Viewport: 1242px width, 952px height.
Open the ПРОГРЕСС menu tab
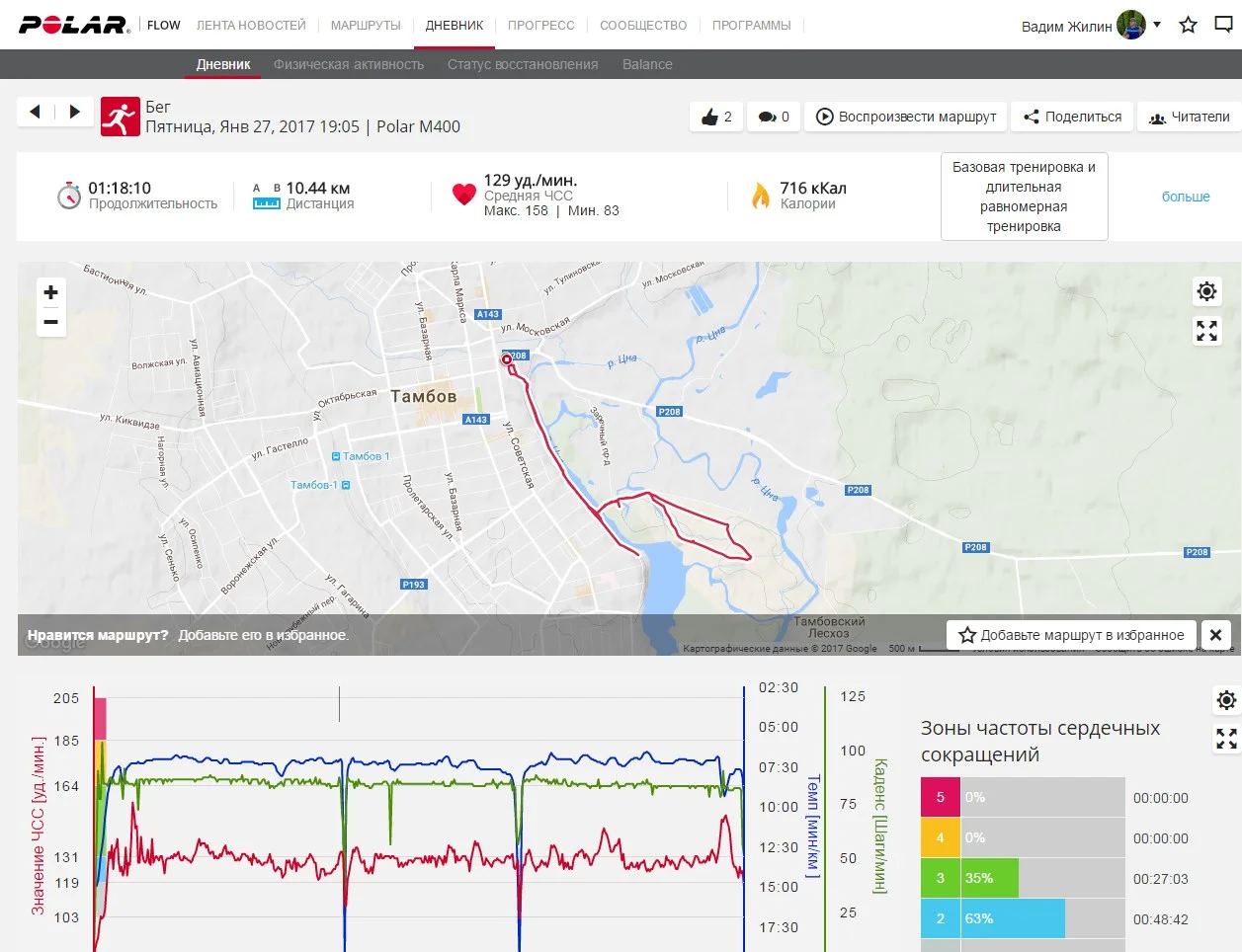click(540, 25)
